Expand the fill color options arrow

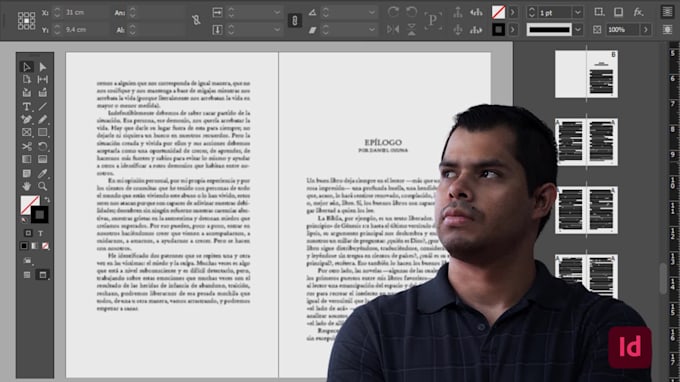[x=513, y=12]
